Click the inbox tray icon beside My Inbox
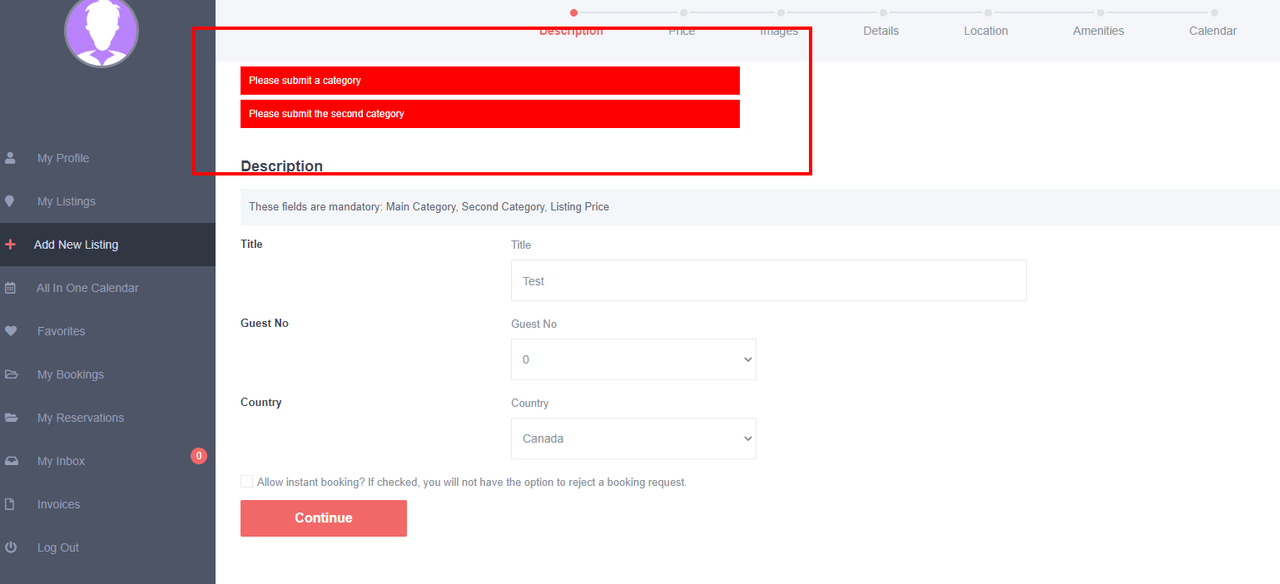1280x584 pixels. click(11, 461)
